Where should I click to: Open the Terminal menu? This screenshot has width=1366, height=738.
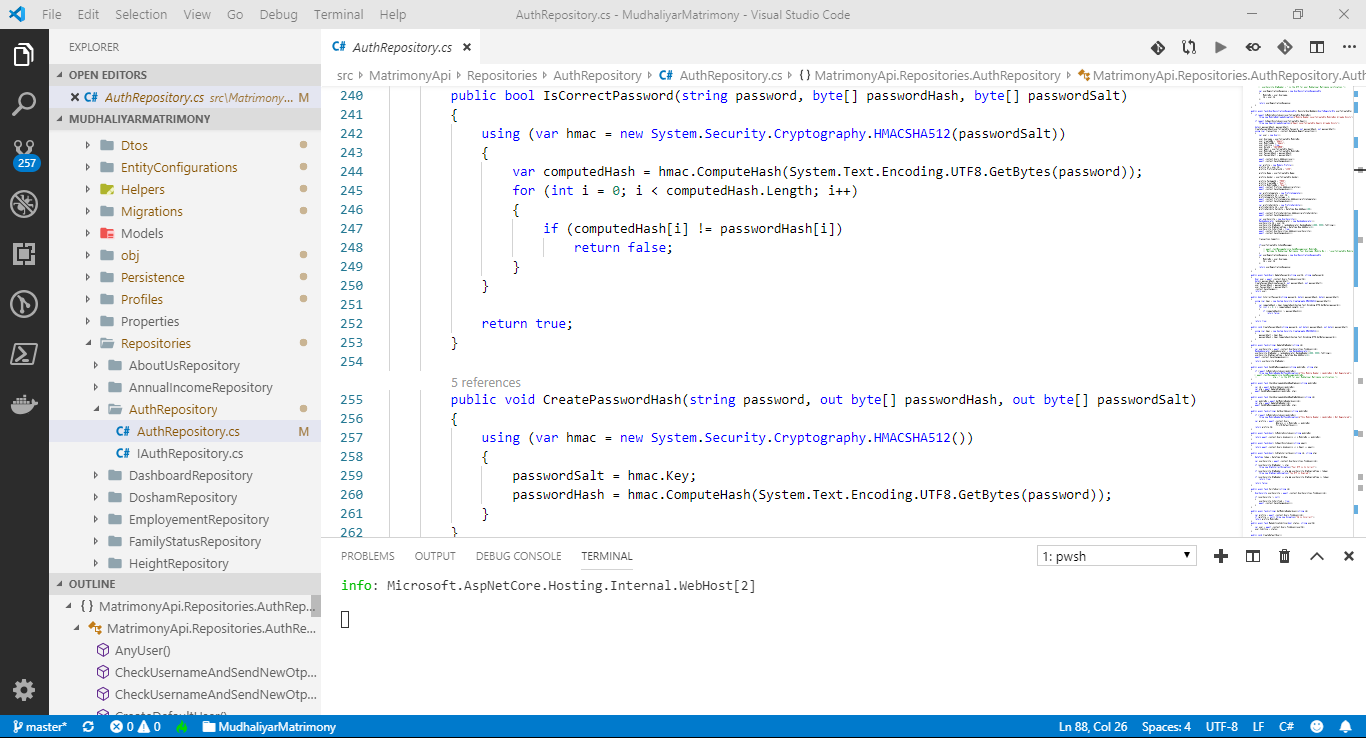(338, 14)
